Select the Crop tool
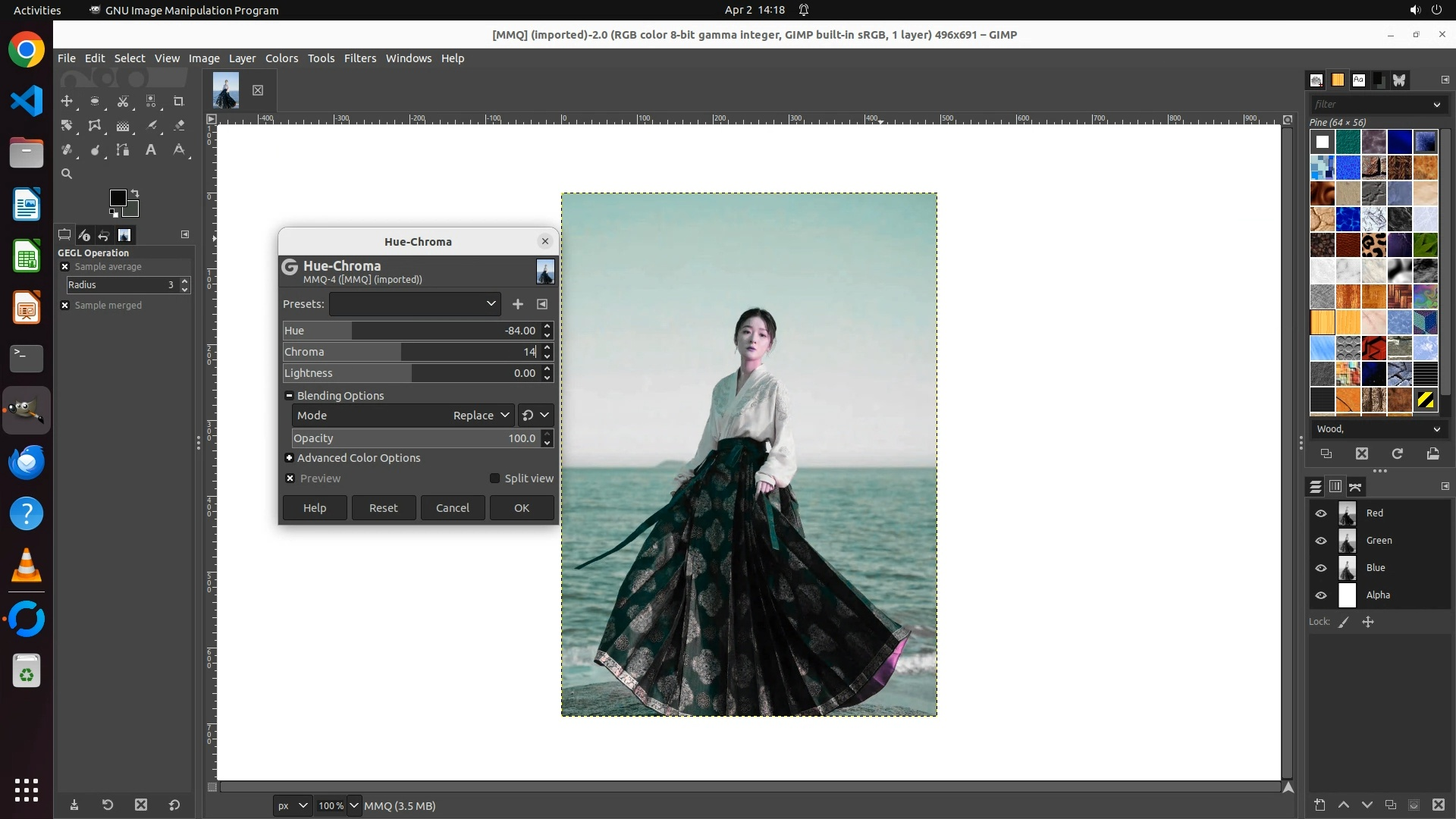The image size is (1456, 819). 179,101
